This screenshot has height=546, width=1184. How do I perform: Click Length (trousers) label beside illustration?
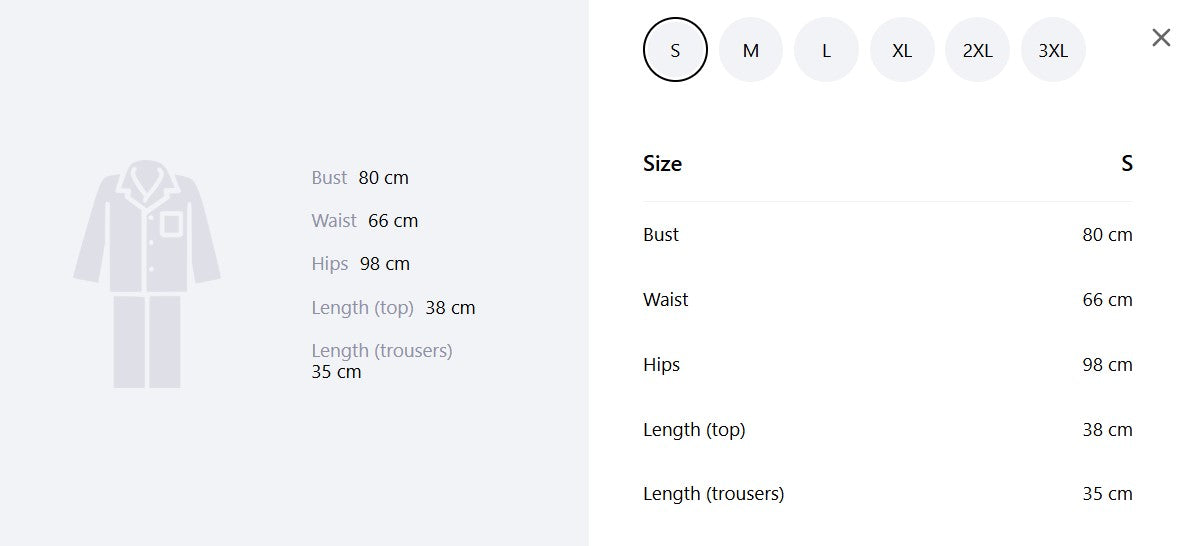[381, 350]
